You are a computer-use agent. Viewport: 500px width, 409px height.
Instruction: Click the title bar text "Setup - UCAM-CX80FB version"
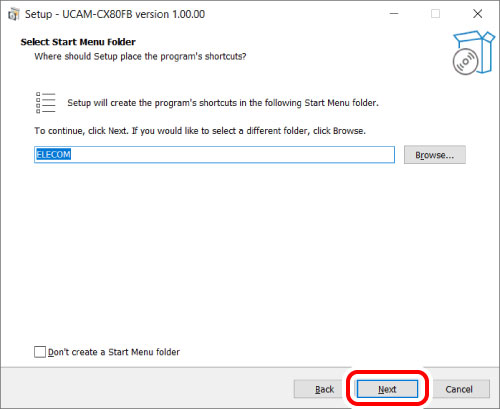point(97,14)
